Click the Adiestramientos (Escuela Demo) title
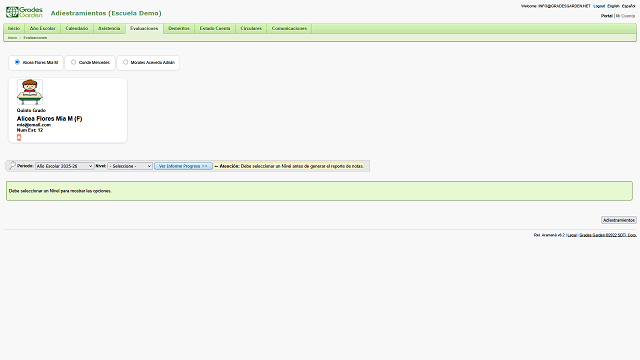 [x=106, y=13]
